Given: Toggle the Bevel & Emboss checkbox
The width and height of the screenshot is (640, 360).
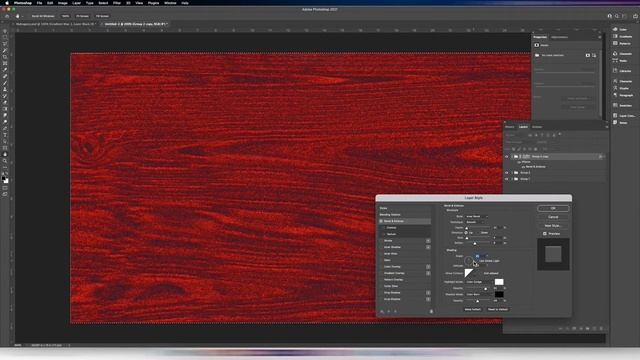Looking at the screenshot, I should point(381,221).
